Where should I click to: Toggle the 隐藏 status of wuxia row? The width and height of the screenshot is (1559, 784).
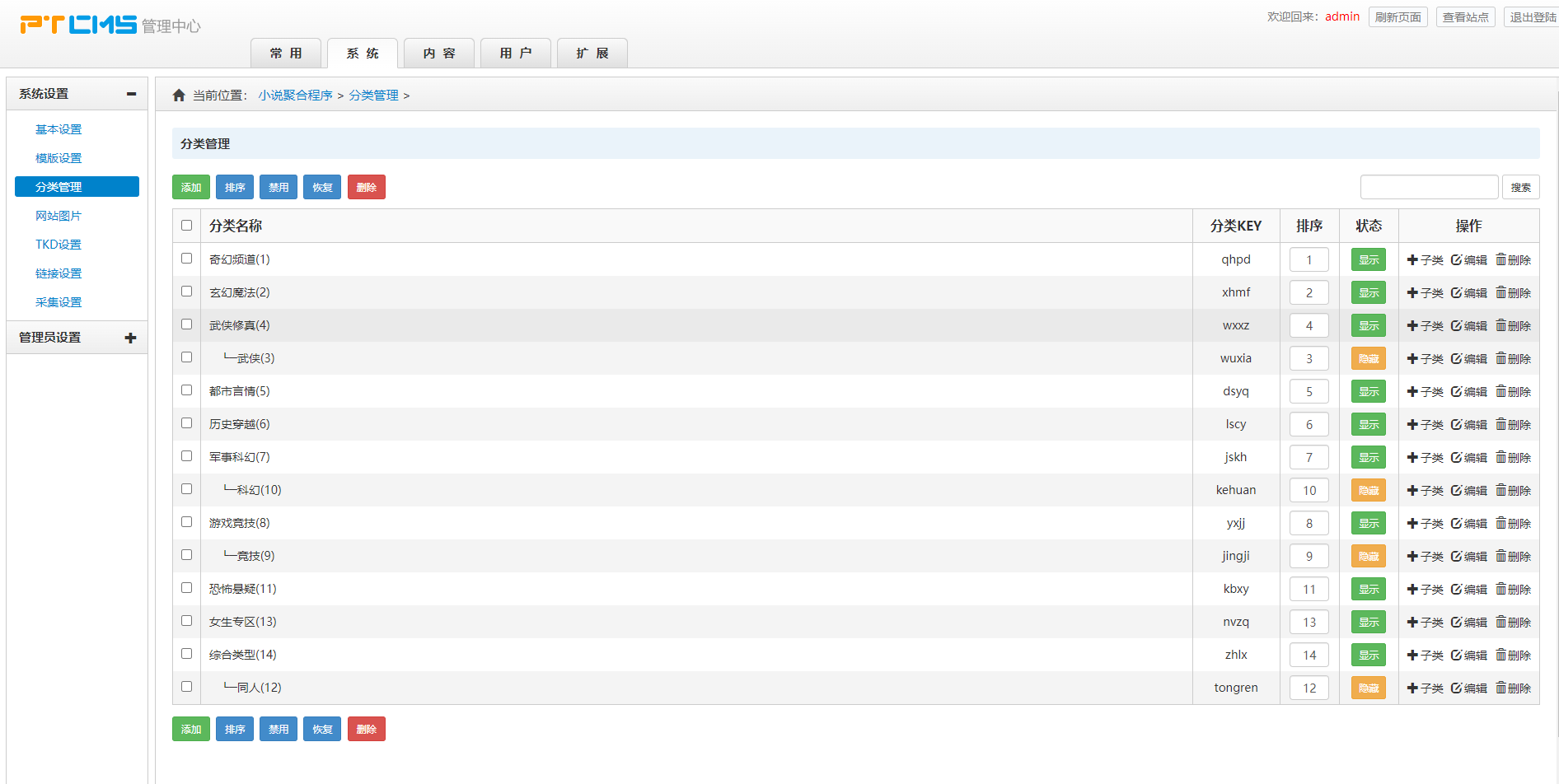1368,359
